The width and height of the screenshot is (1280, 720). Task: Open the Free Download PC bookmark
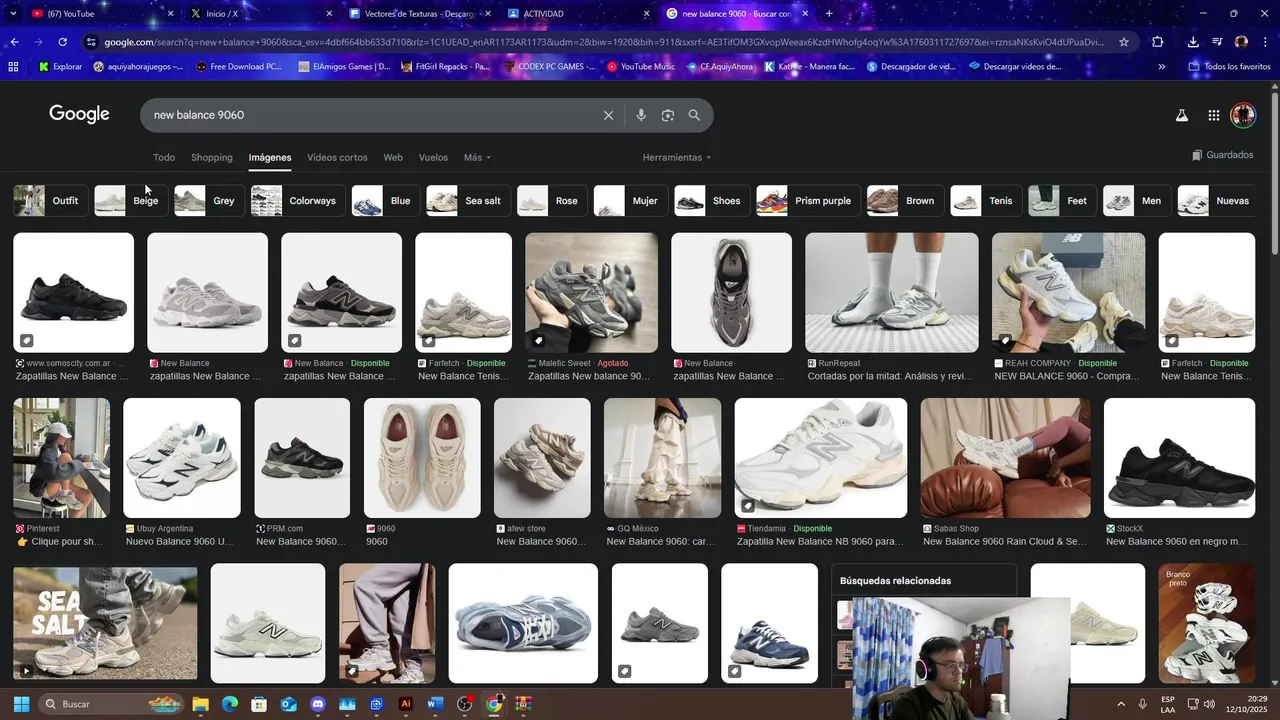coord(239,67)
